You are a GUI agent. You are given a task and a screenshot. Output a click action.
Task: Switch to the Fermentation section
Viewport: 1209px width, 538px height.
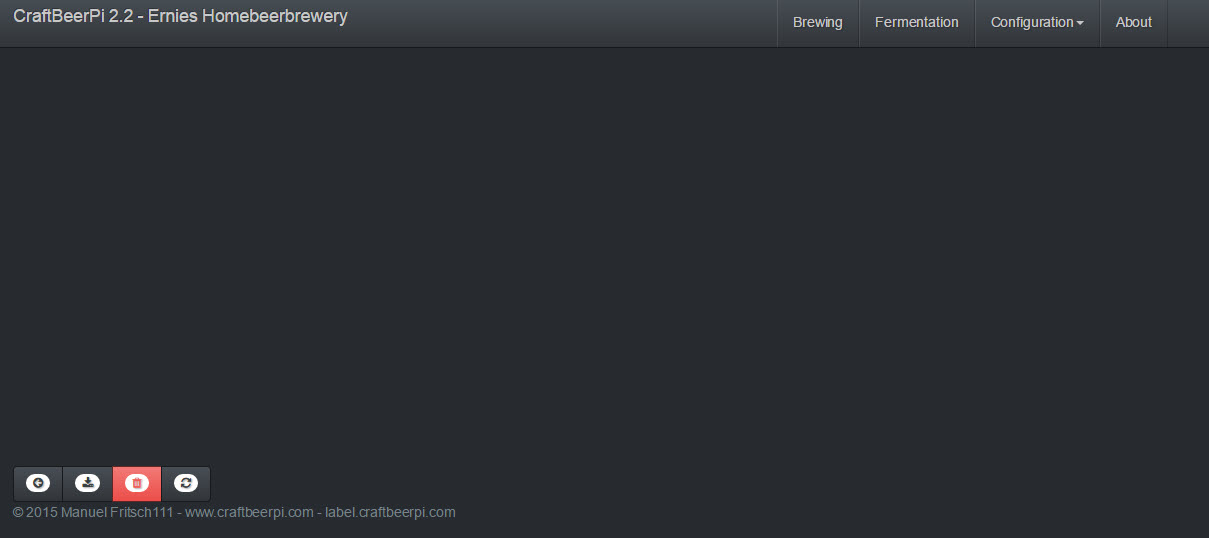pyautogui.click(x=917, y=23)
